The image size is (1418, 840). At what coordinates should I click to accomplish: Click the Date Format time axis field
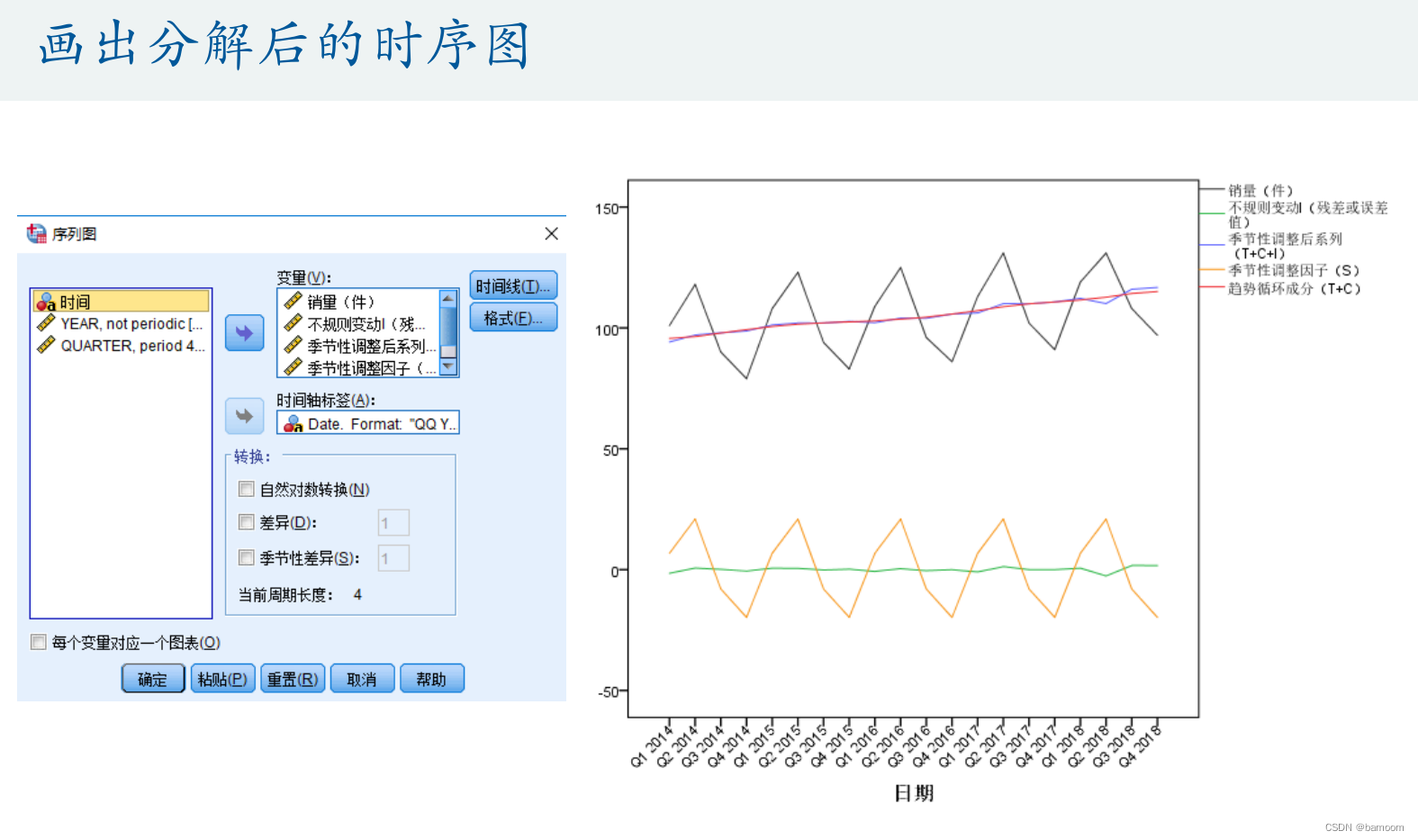click(368, 423)
